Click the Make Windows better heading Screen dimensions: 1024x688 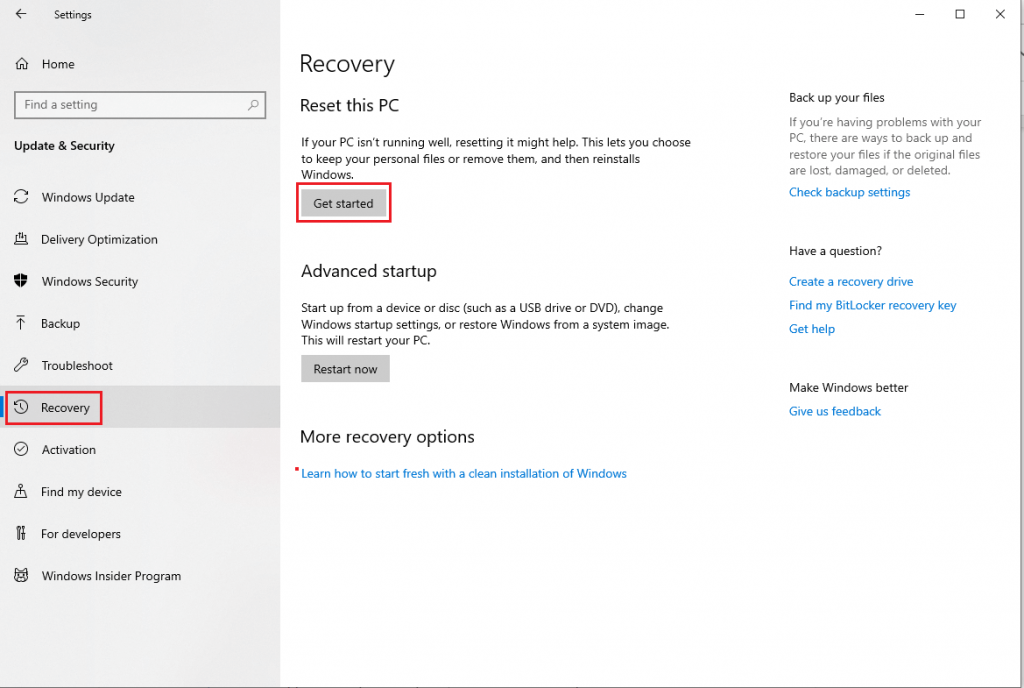tap(848, 388)
